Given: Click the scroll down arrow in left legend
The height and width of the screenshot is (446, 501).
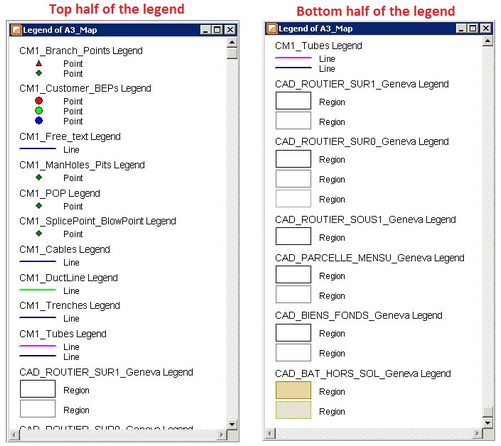Looking at the screenshot, I should 232,424.
